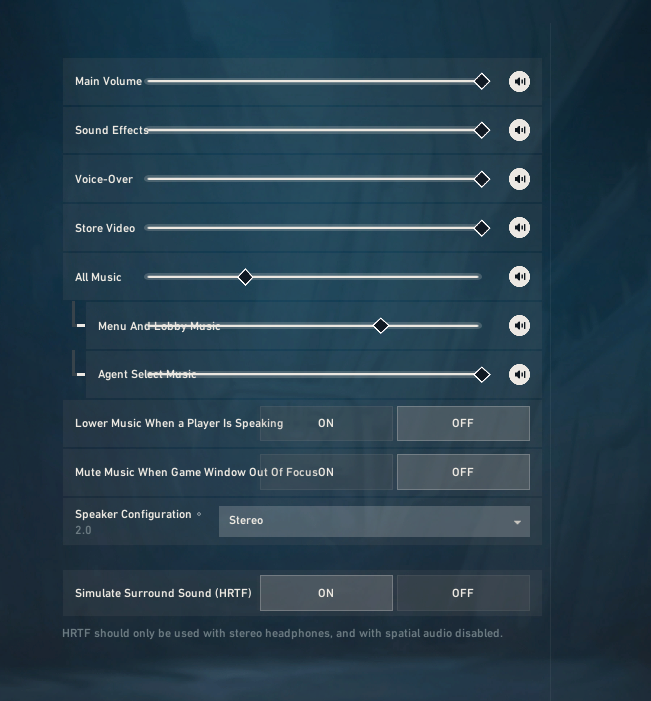Open the Speaker Configuration Stereo dropdown
The image size is (651, 701).
pos(374,521)
